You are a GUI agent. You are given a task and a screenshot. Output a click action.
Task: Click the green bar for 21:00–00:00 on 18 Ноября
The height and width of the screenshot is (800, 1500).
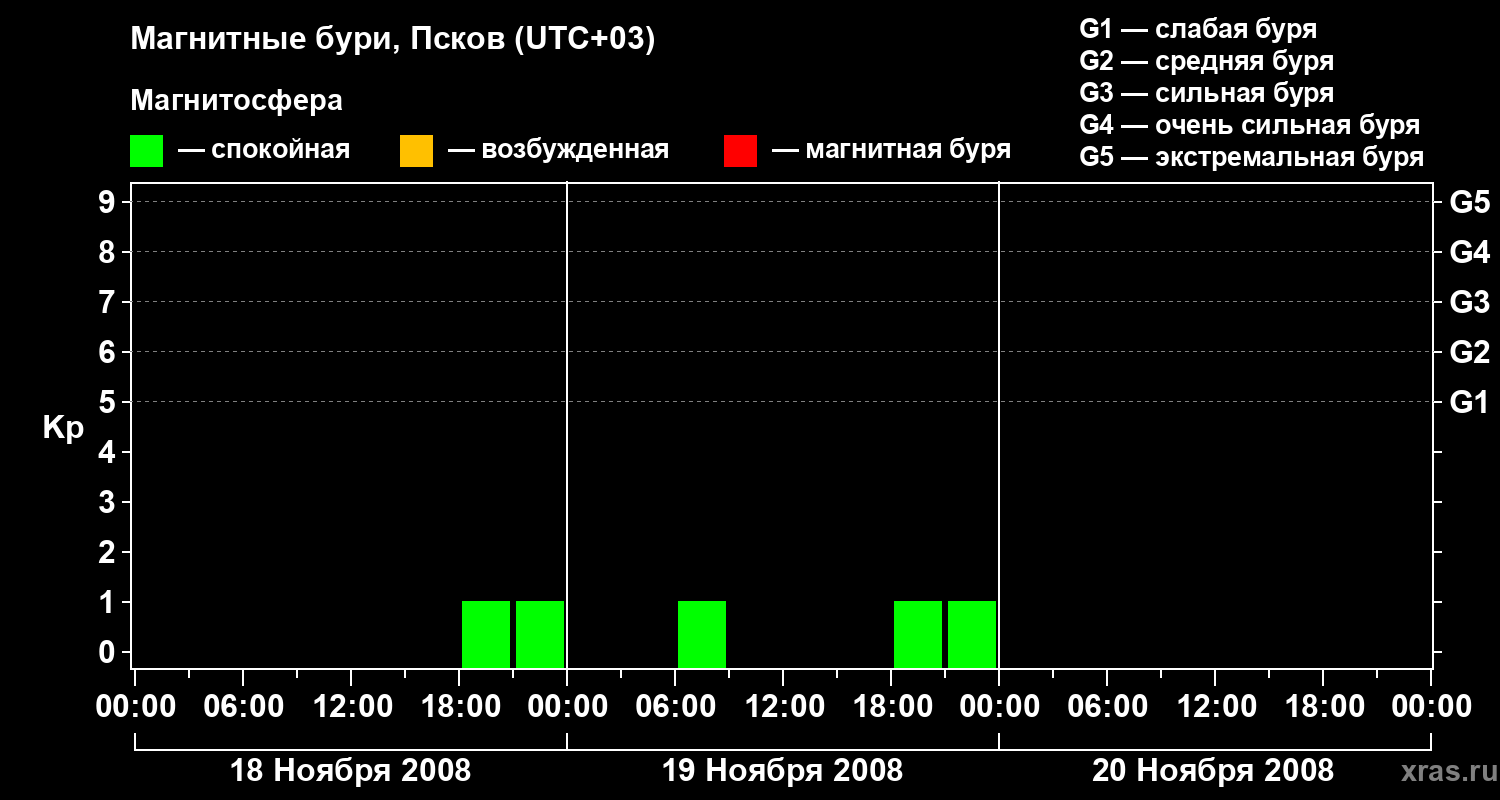click(540, 634)
